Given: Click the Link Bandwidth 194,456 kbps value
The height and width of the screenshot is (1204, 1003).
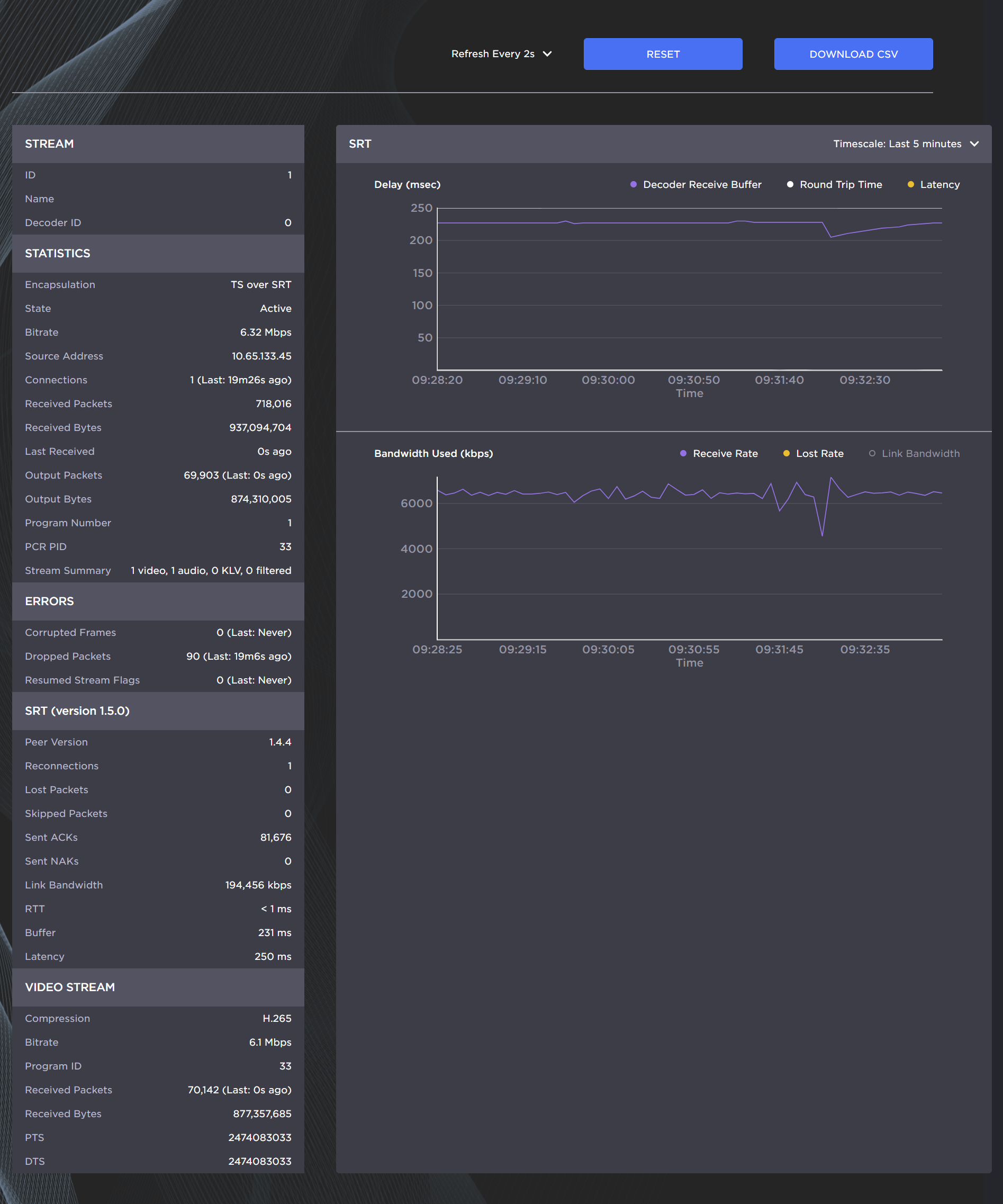Looking at the screenshot, I should (x=258, y=885).
